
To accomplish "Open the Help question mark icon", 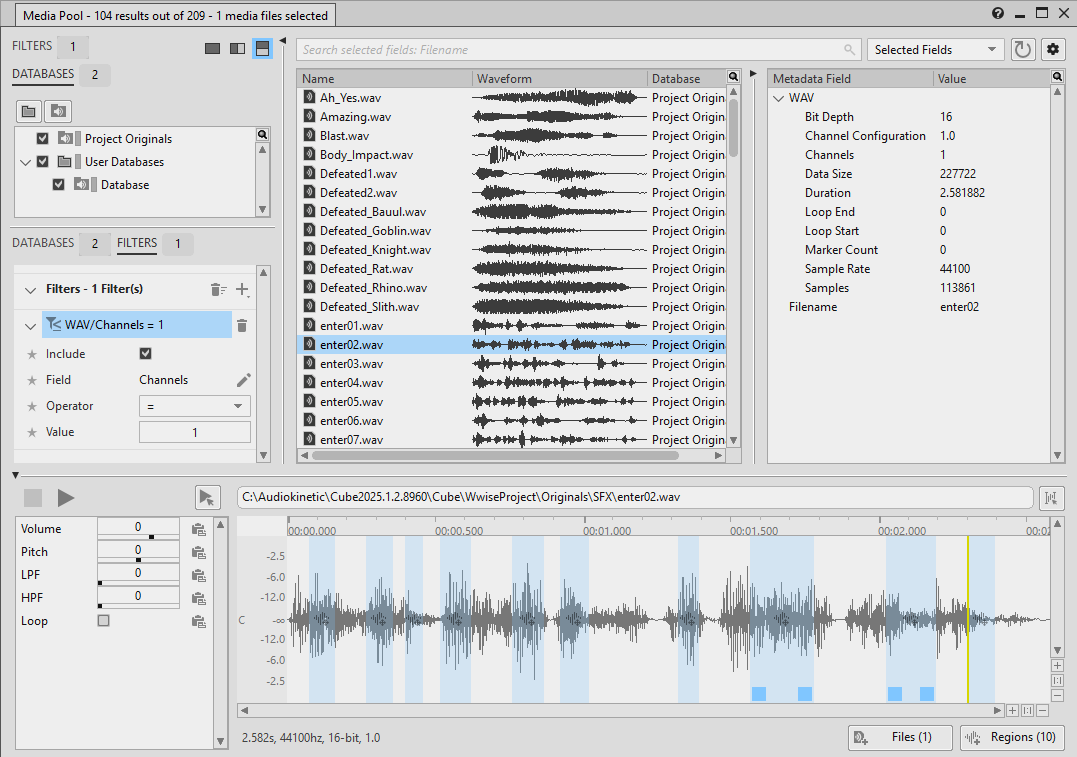I will (998, 13).
